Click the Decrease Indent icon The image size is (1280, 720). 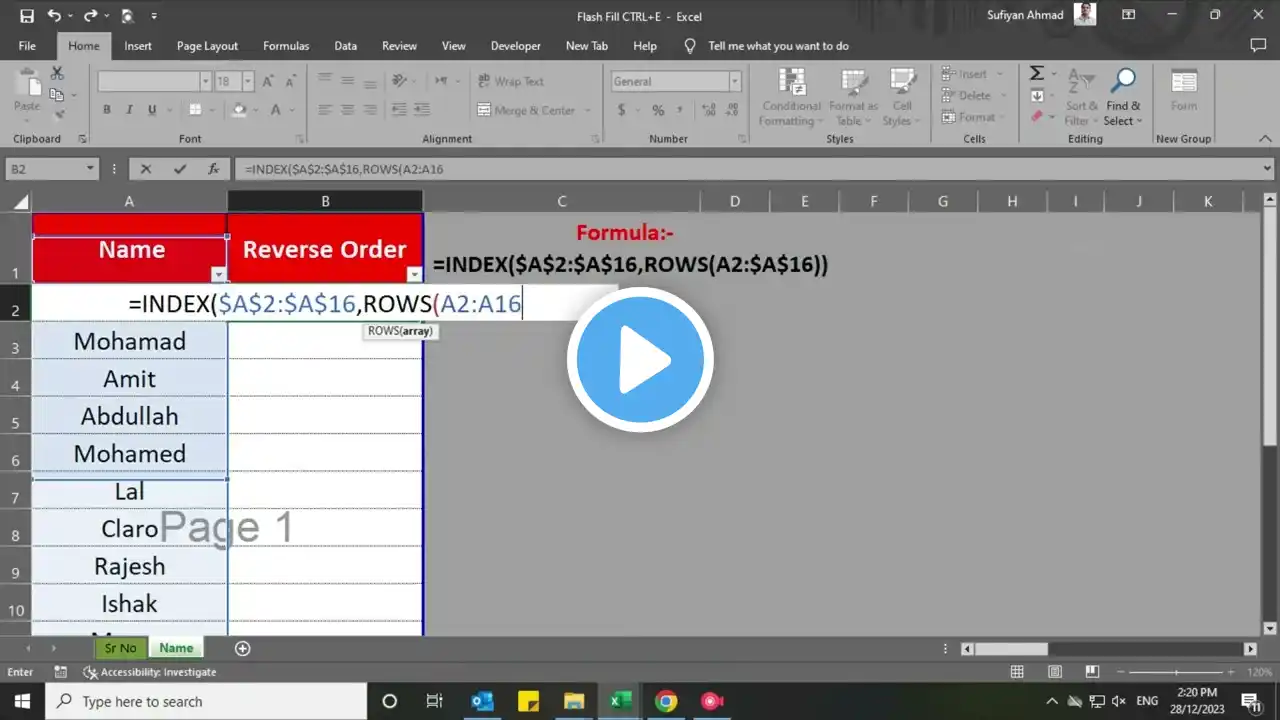point(398,110)
